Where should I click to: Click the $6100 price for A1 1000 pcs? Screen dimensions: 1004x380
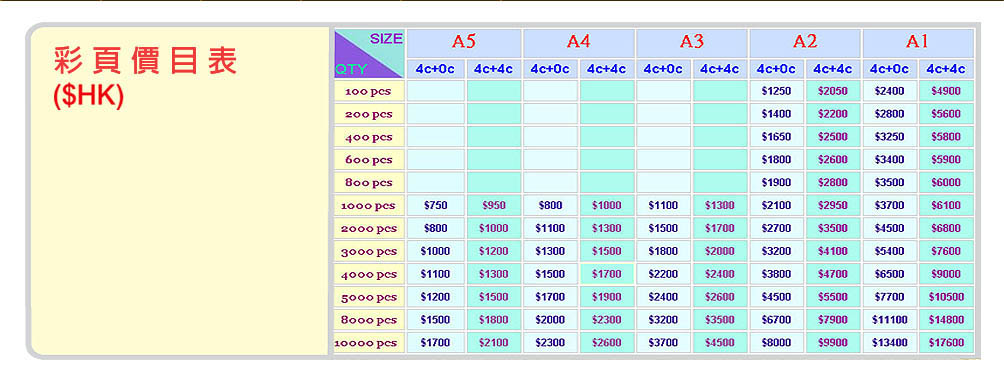click(946, 205)
